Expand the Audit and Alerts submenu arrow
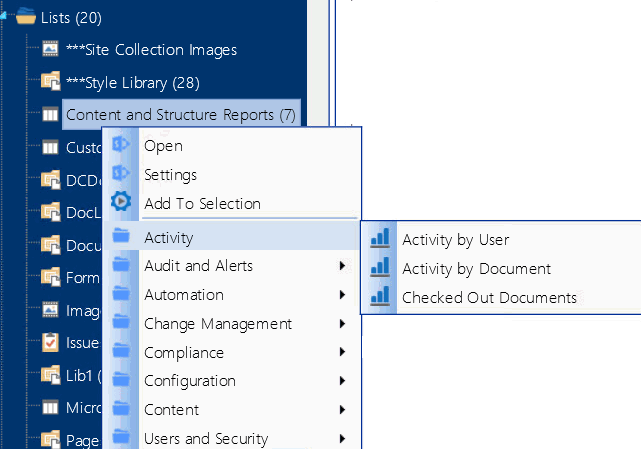The image size is (641, 449). (x=343, y=266)
